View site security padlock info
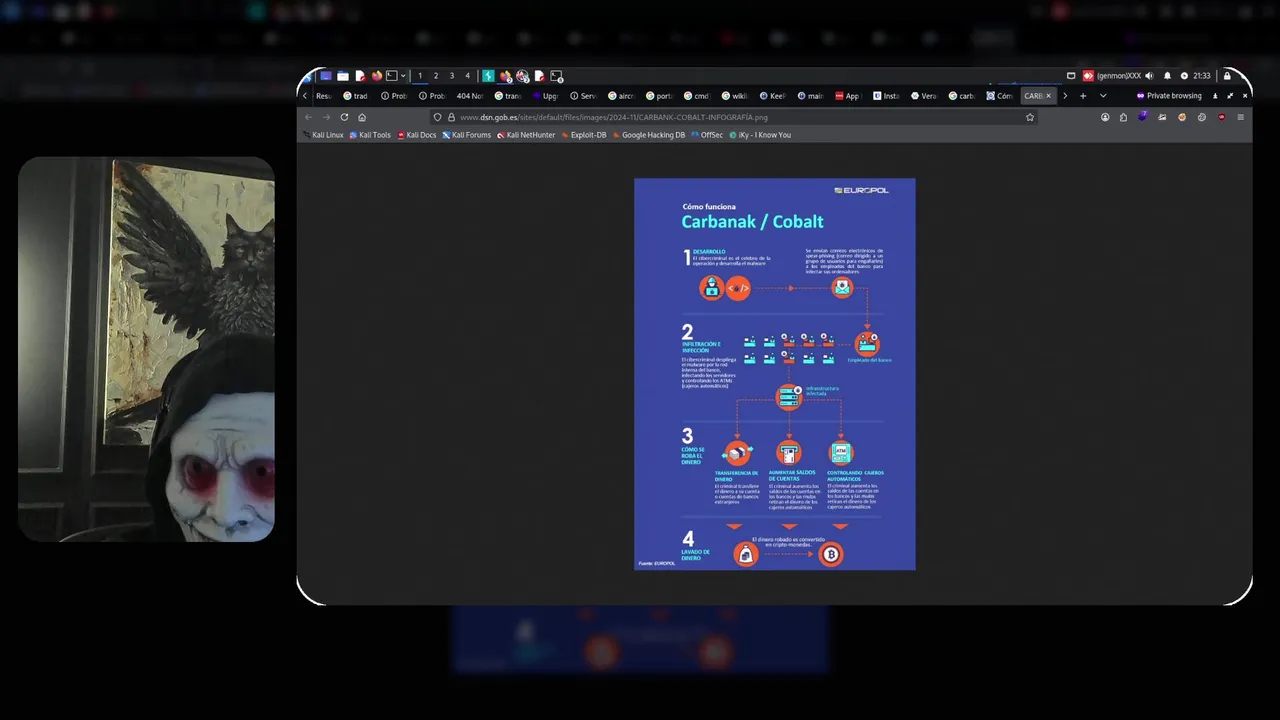The image size is (1280, 720). click(451, 117)
